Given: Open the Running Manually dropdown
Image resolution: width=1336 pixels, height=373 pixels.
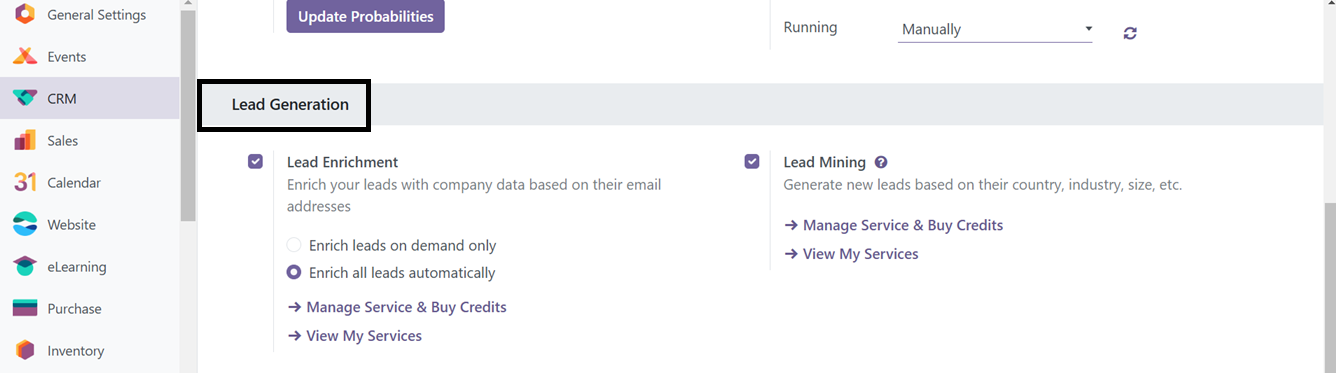Looking at the screenshot, I should (995, 29).
